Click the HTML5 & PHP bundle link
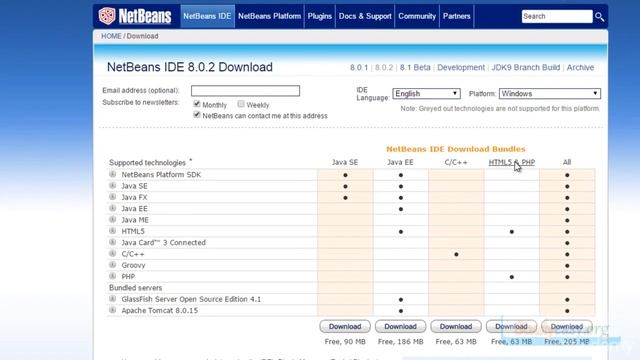This screenshot has width=640, height=360. pos(511,162)
